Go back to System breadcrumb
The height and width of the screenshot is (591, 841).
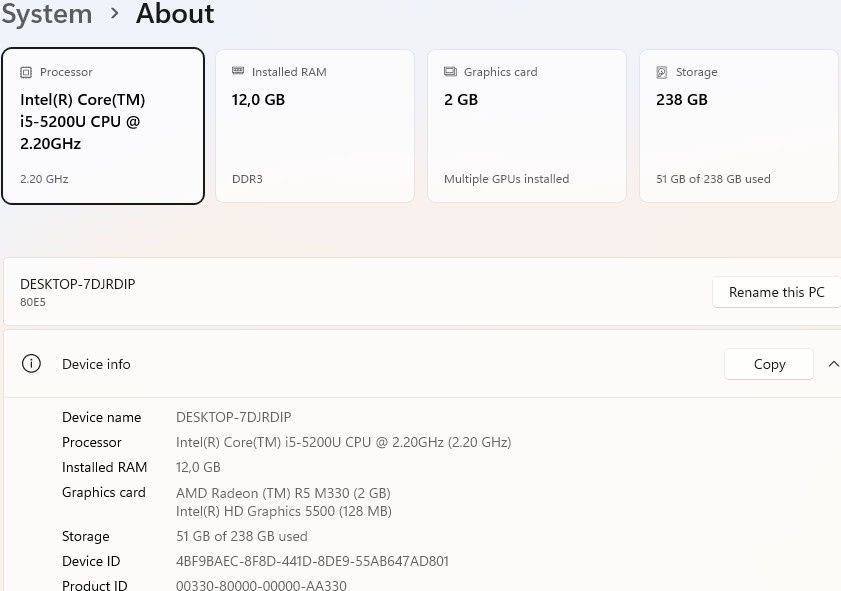(x=47, y=13)
